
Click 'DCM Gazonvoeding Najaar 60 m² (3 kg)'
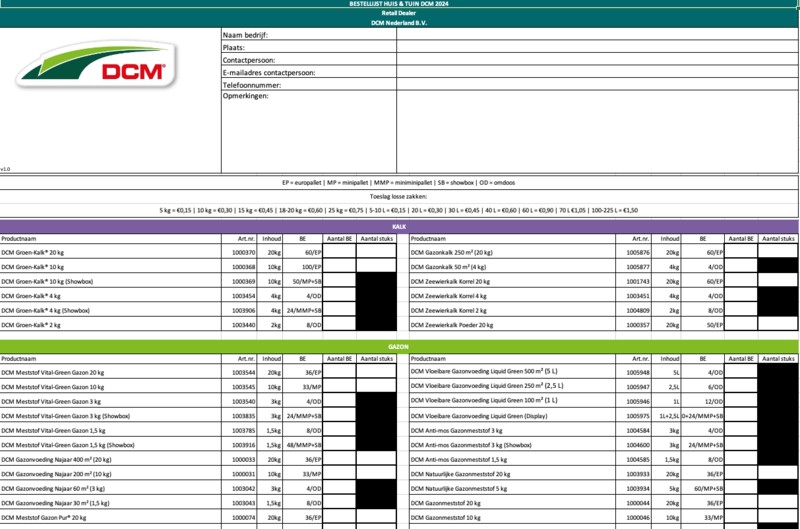point(53,488)
